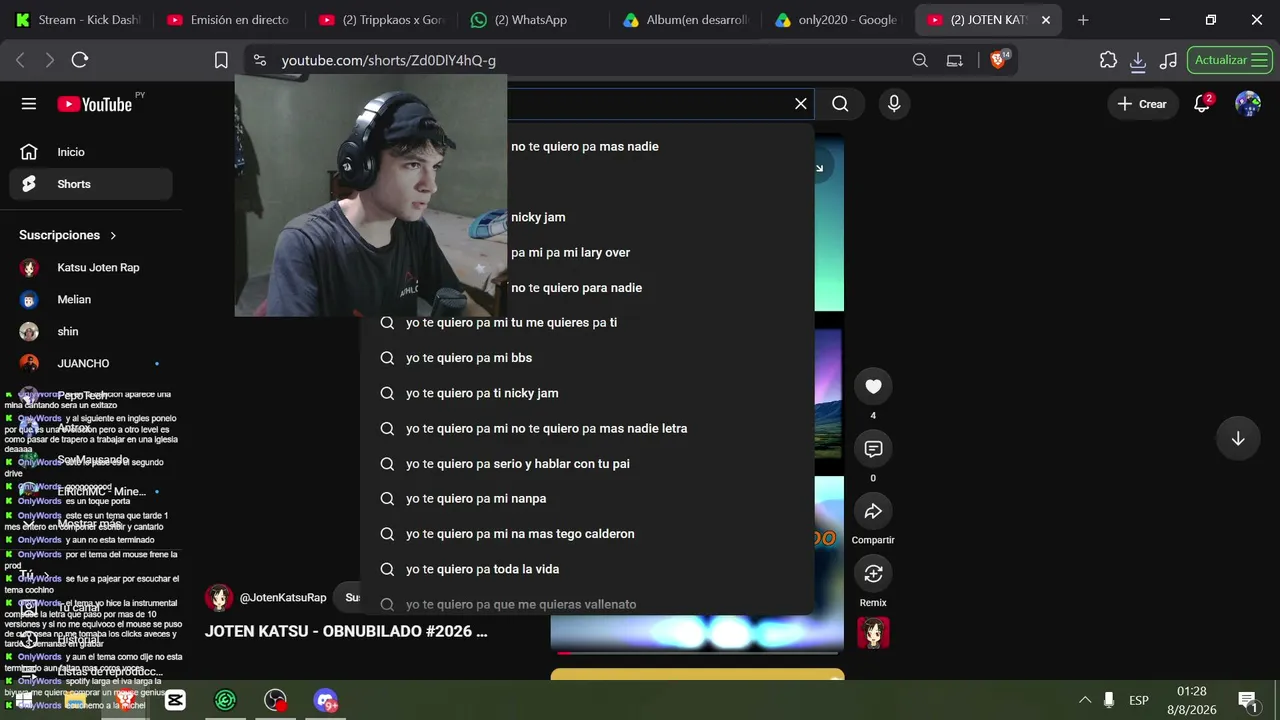
Task: Click the JOTEN KATSU - OBNUBILADO video title
Action: (346, 631)
